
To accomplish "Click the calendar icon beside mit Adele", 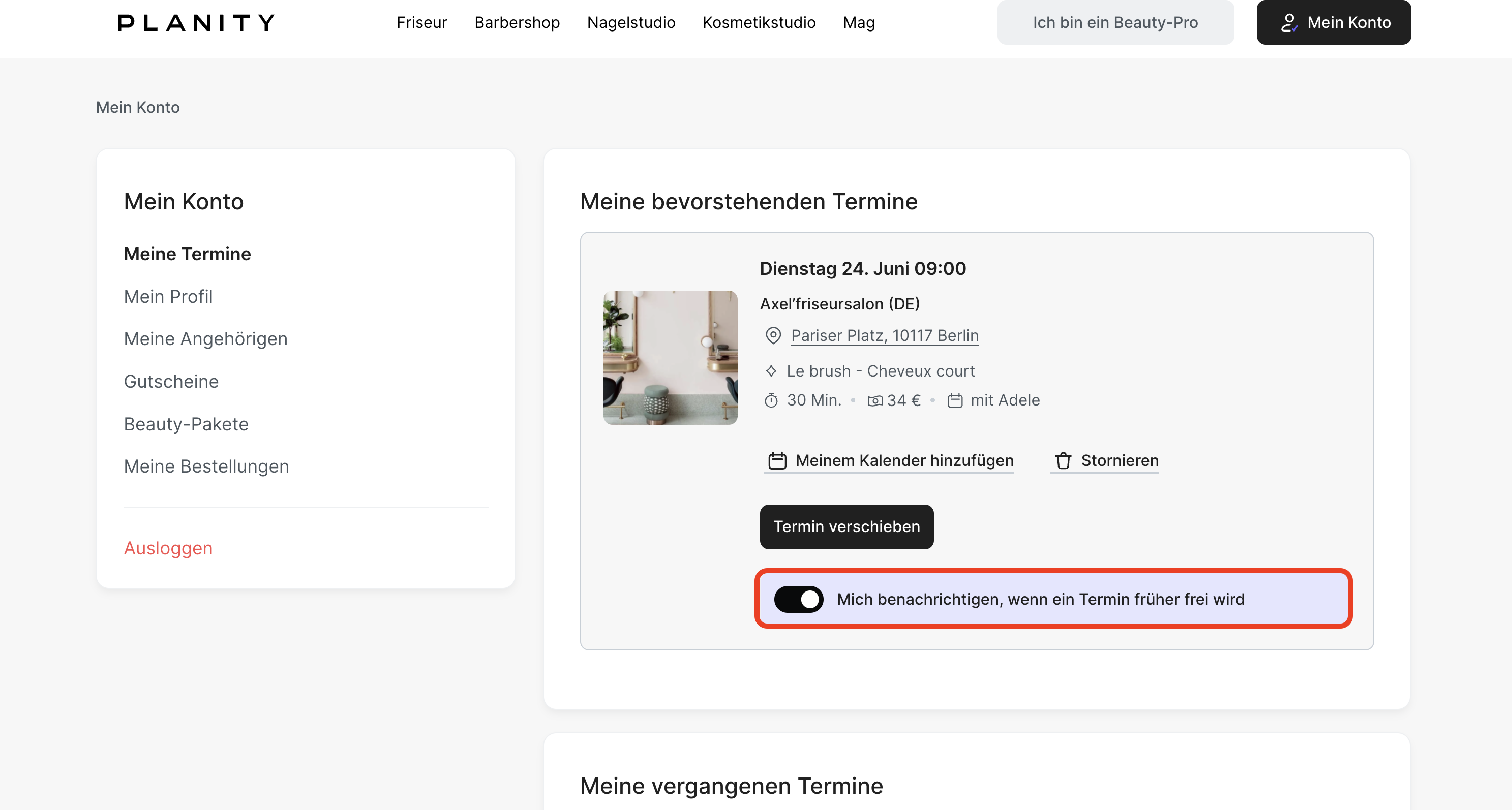I will coord(955,400).
